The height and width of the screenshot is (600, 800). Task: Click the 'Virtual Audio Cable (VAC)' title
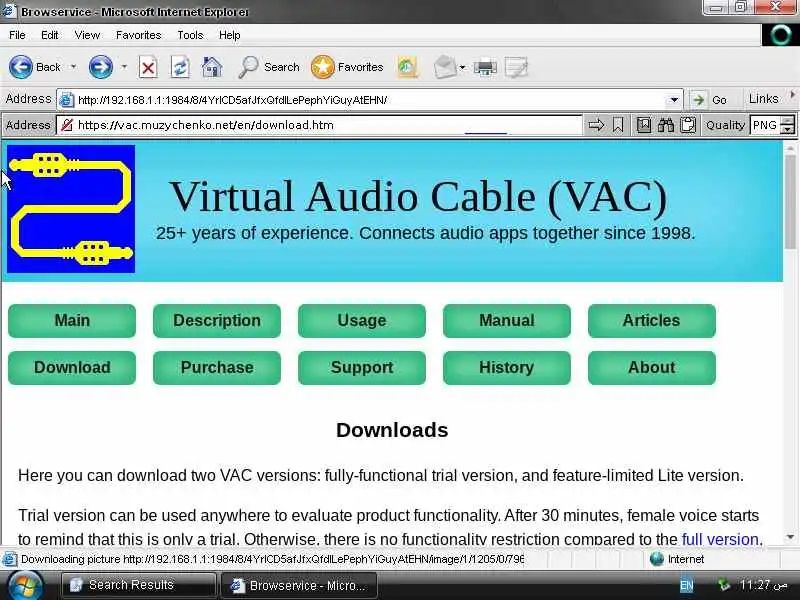click(418, 196)
